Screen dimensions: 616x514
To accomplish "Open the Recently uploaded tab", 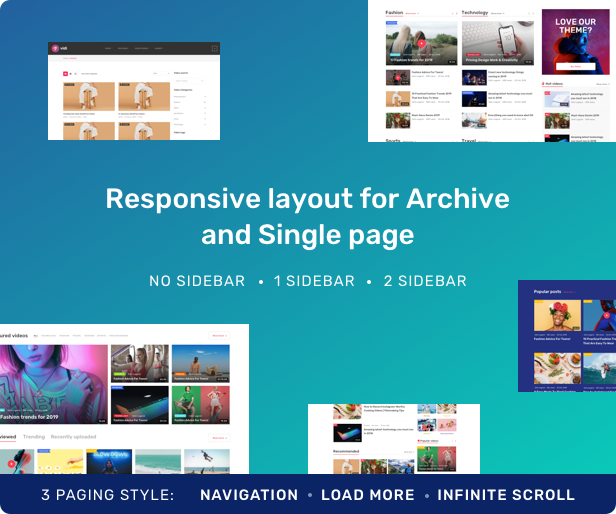I will (74, 437).
